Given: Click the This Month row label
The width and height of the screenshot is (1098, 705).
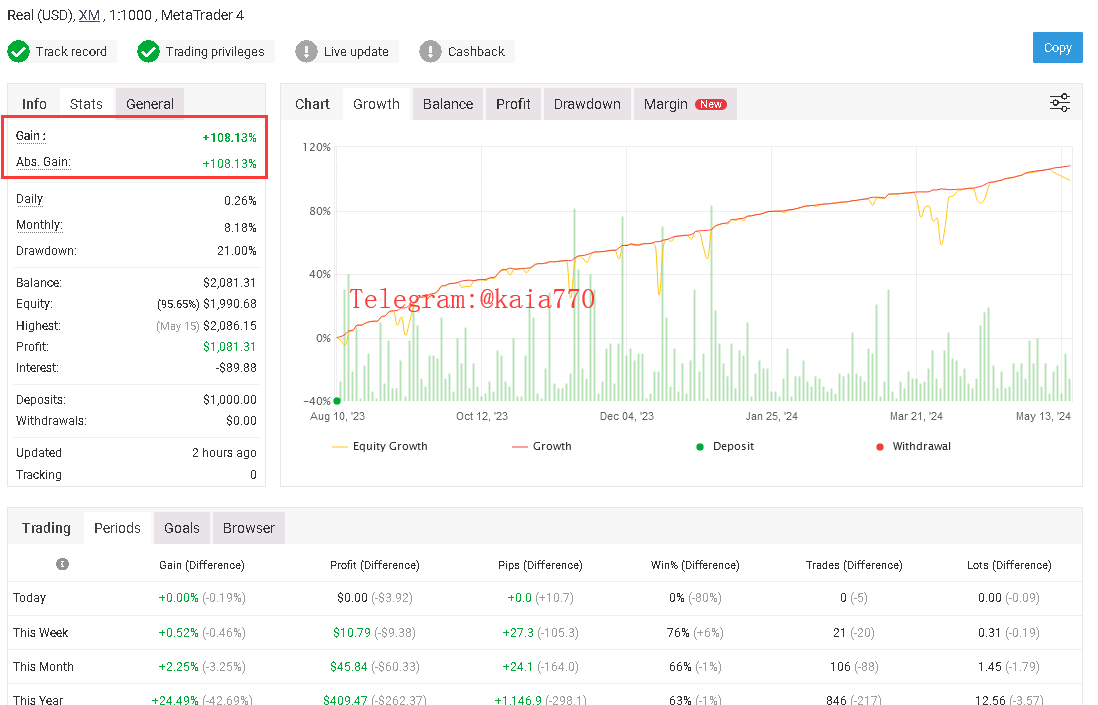Looking at the screenshot, I should point(43,666).
